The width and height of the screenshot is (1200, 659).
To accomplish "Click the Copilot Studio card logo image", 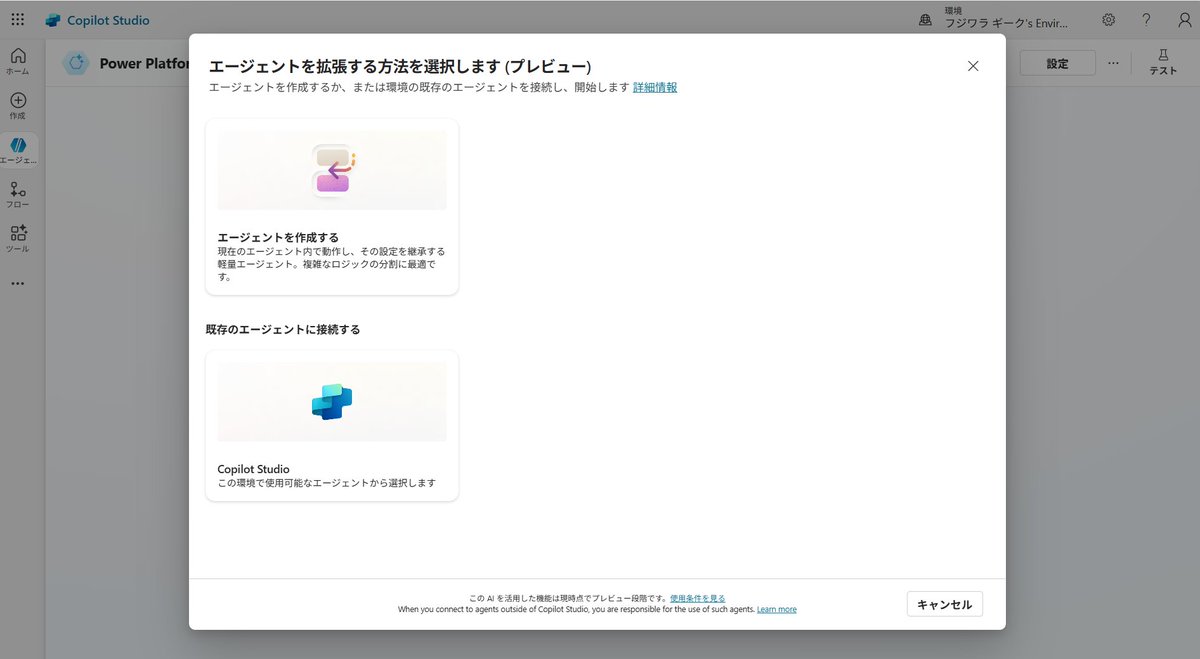I will pos(332,401).
